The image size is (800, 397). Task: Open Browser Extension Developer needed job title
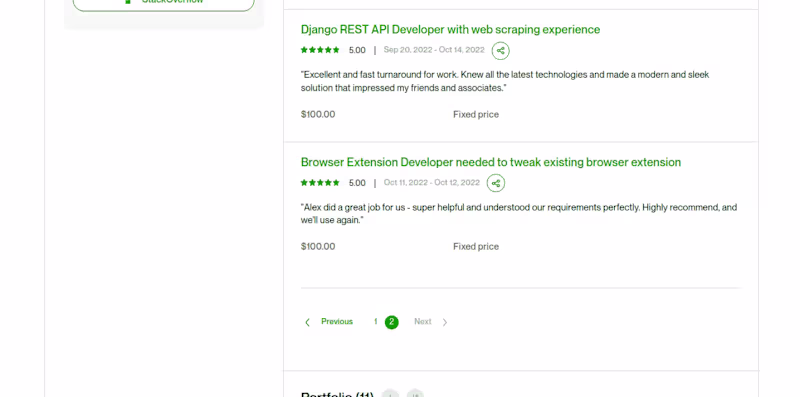(491, 162)
